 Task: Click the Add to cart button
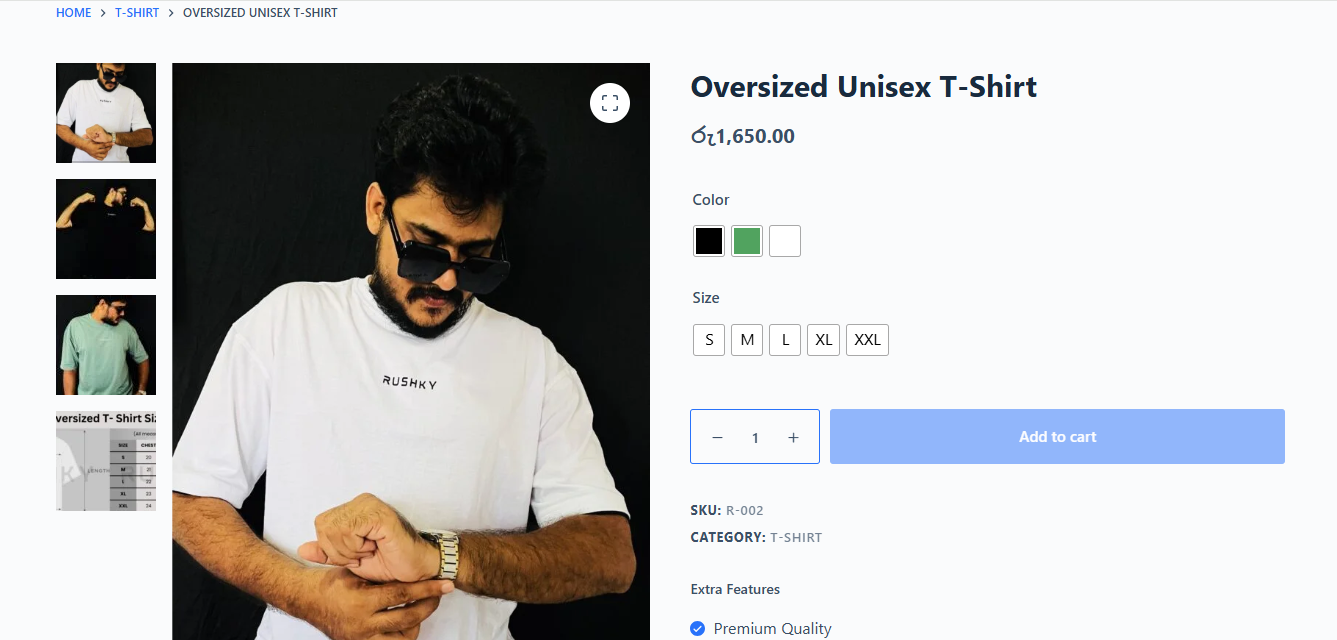[1057, 437]
